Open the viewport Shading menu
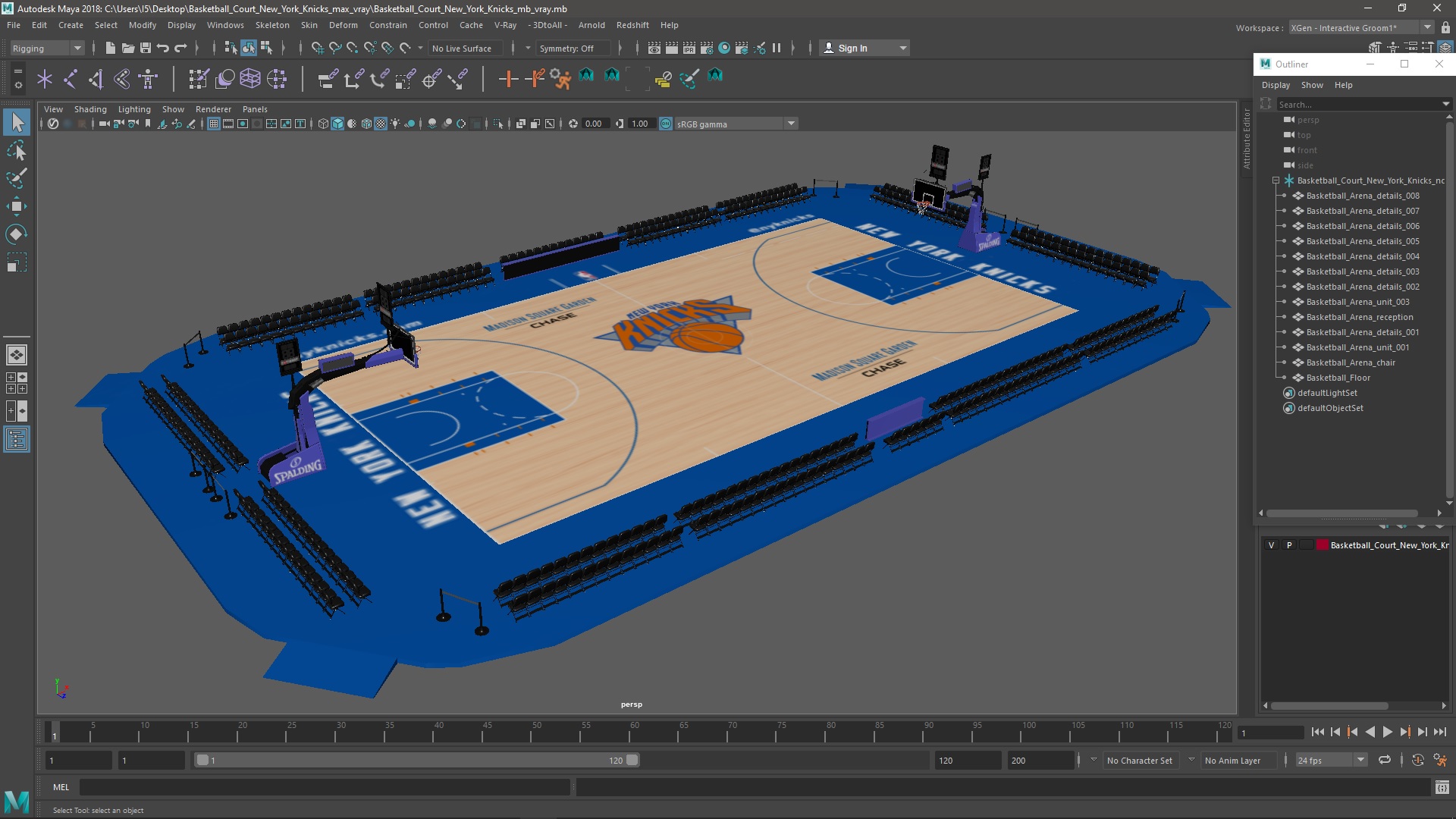This screenshot has height=819, width=1456. (90, 109)
